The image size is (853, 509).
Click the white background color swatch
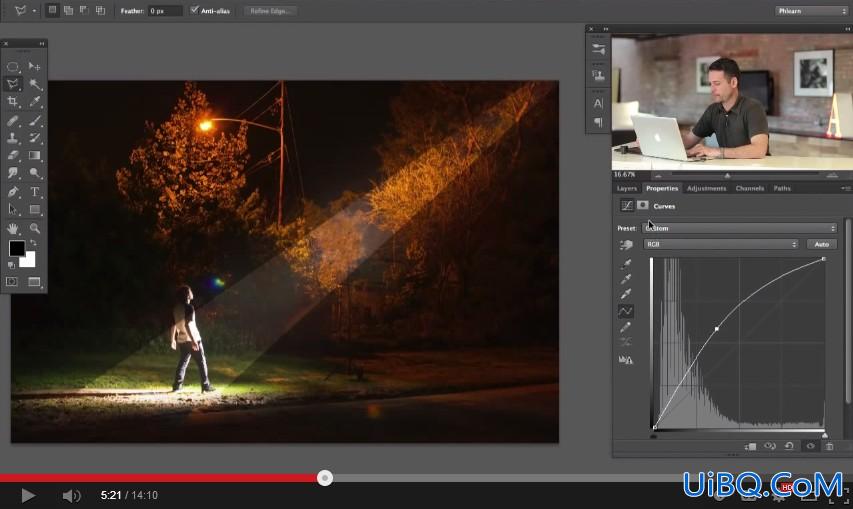[x=30, y=261]
